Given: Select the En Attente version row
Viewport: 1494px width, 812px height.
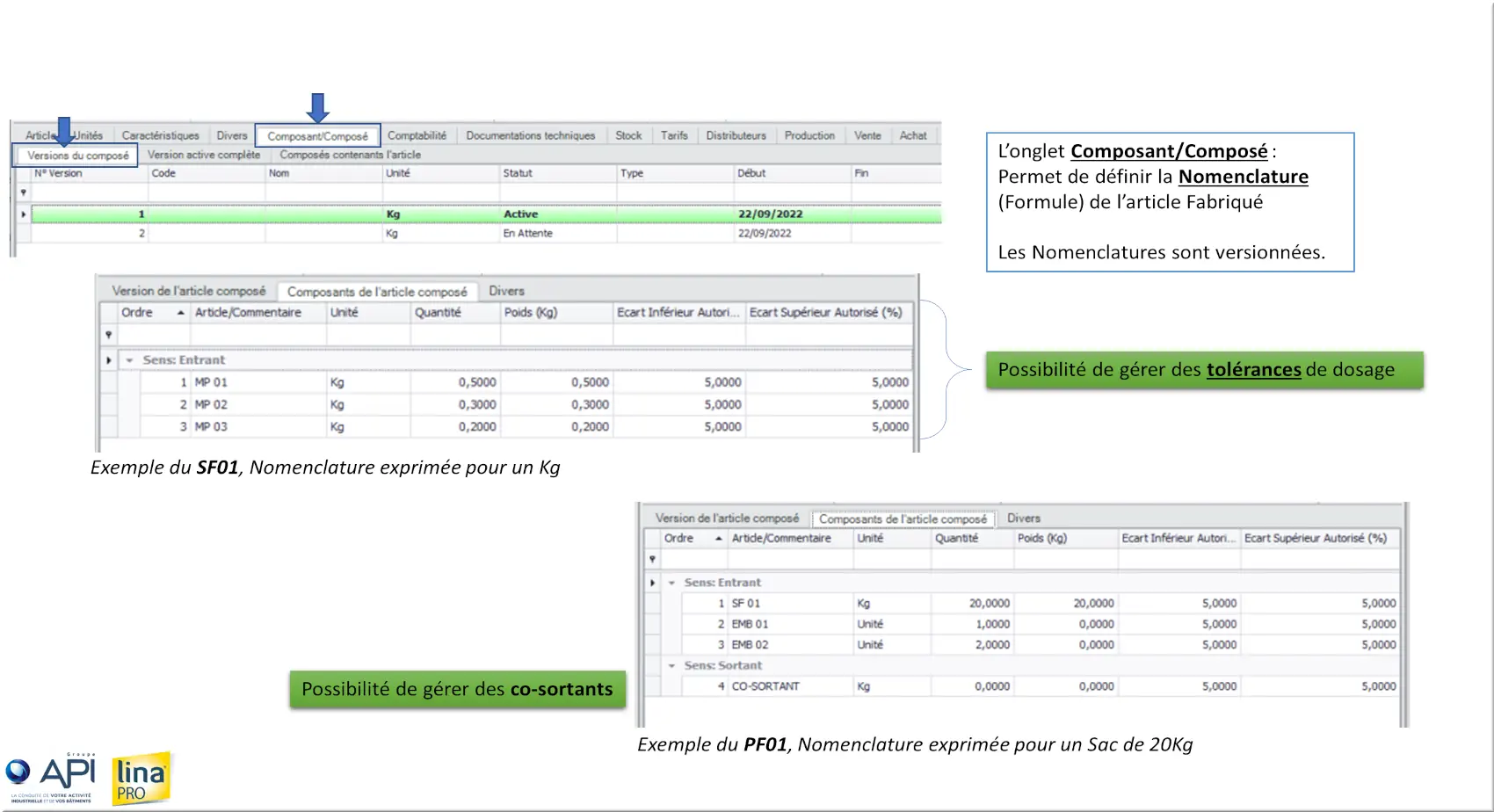Looking at the screenshot, I should 486,234.
